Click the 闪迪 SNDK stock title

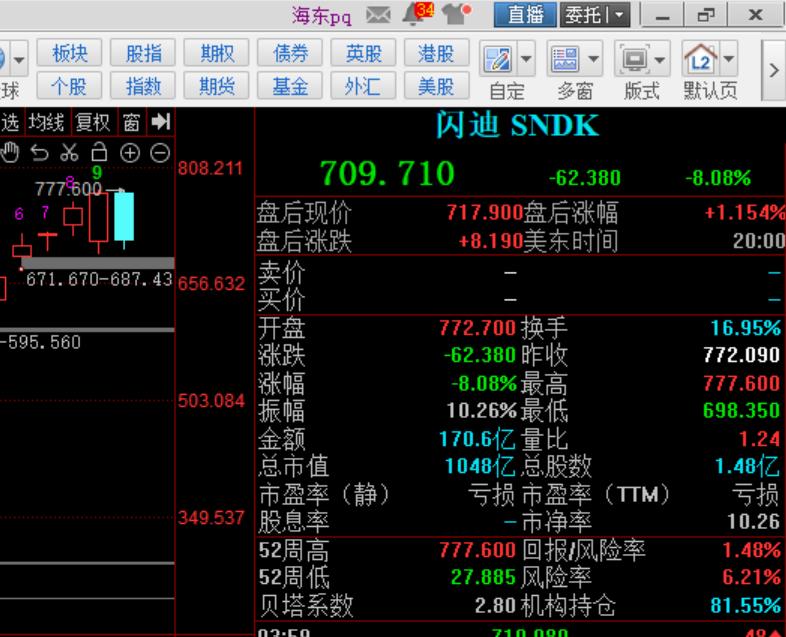[516, 125]
